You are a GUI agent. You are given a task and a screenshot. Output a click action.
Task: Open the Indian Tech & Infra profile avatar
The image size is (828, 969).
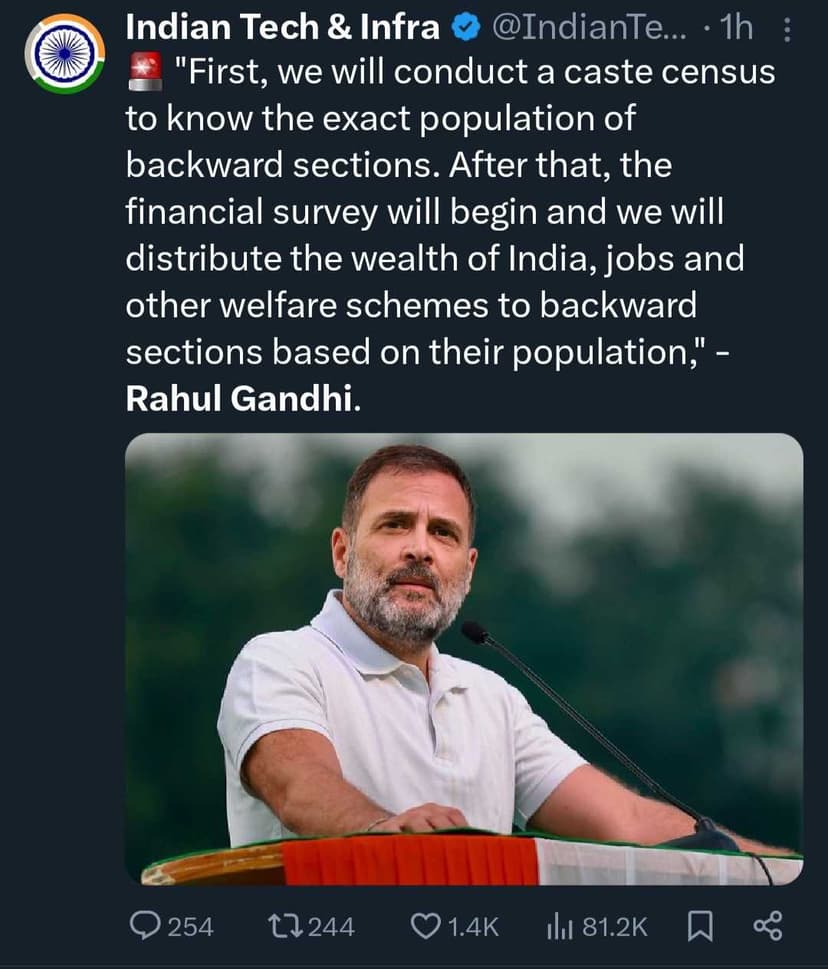coord(64,54)
